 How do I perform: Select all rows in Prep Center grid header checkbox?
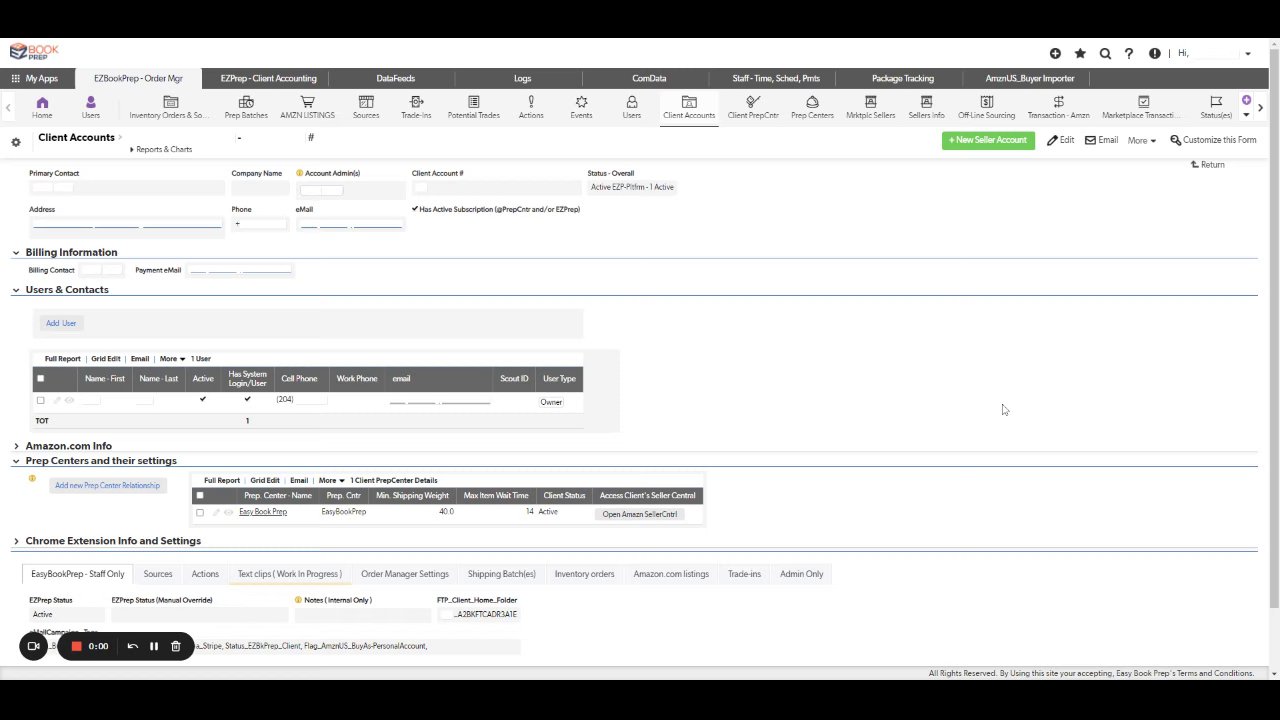tap(200, 495)
